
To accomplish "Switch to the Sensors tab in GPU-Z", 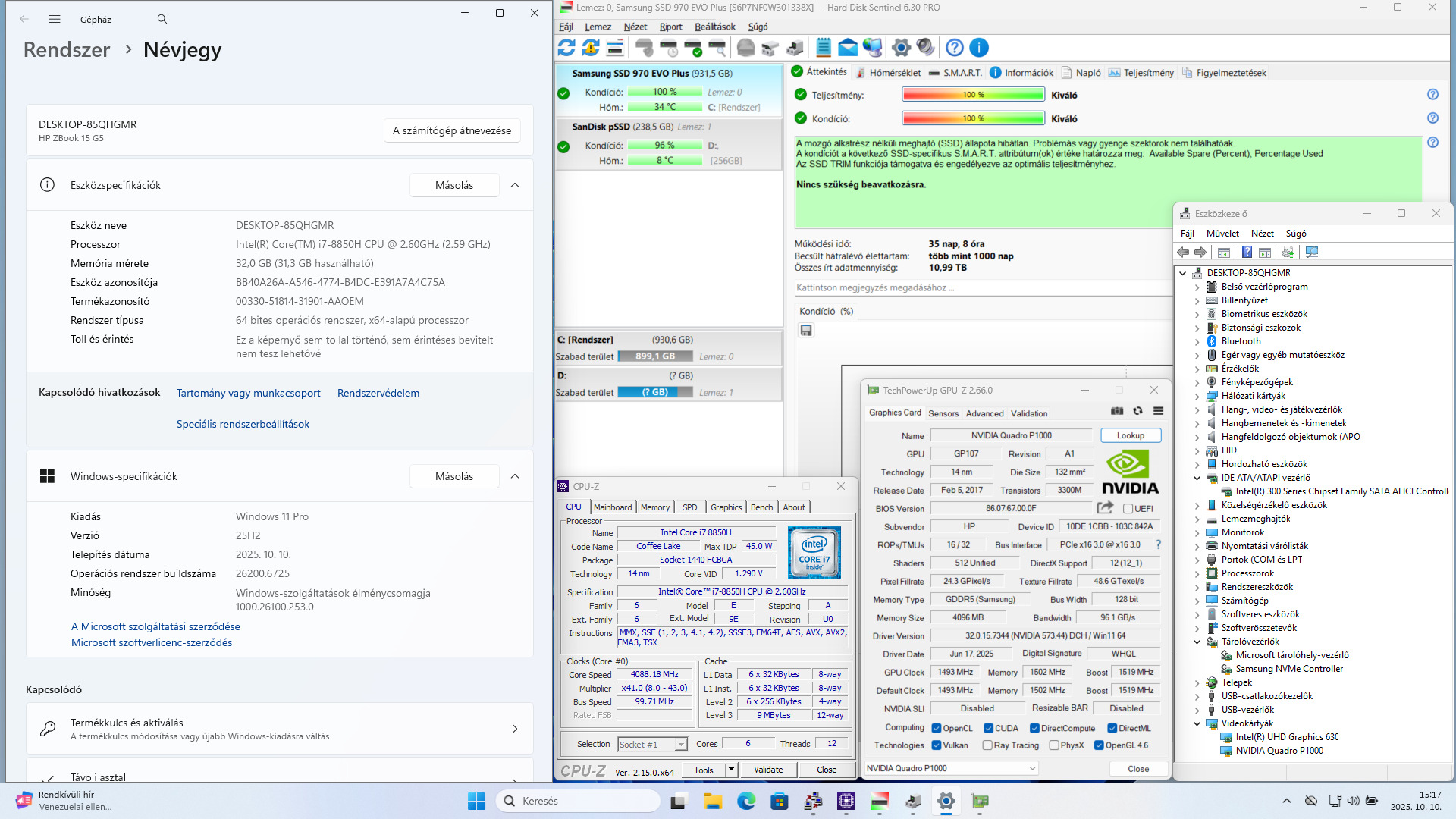I will (x=943, y=413).
